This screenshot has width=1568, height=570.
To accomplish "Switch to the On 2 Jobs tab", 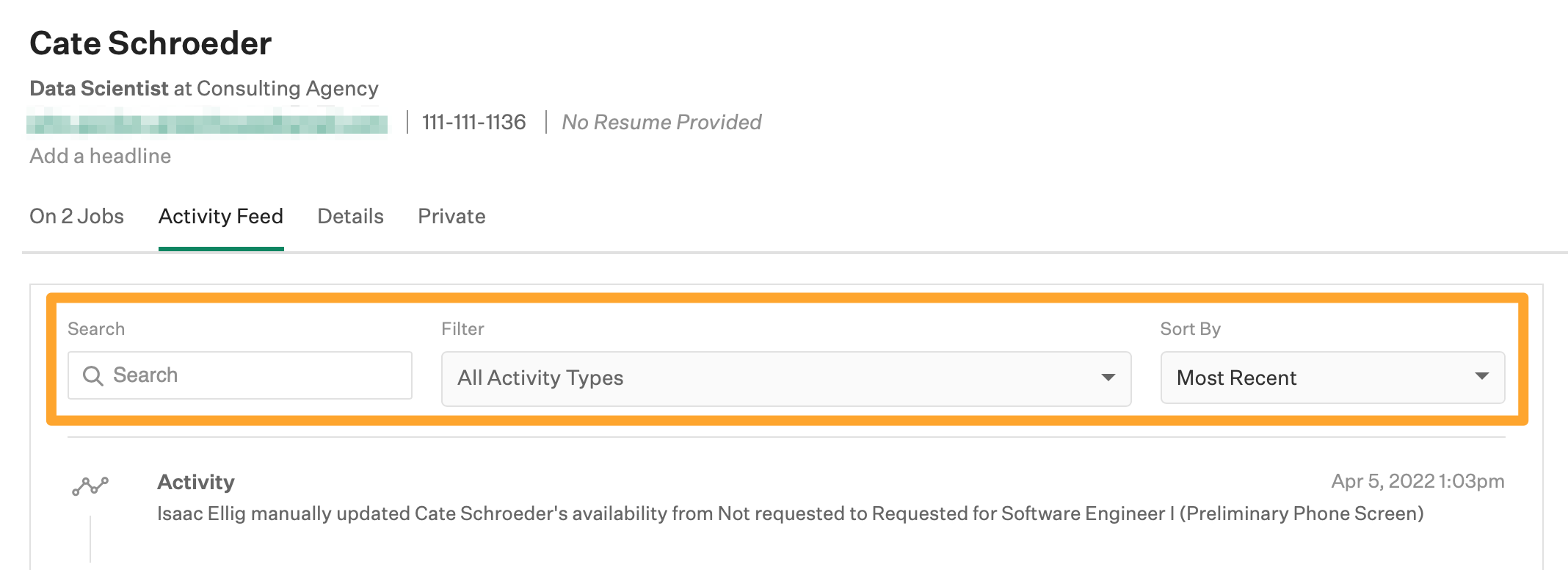I will coord(76,217).
